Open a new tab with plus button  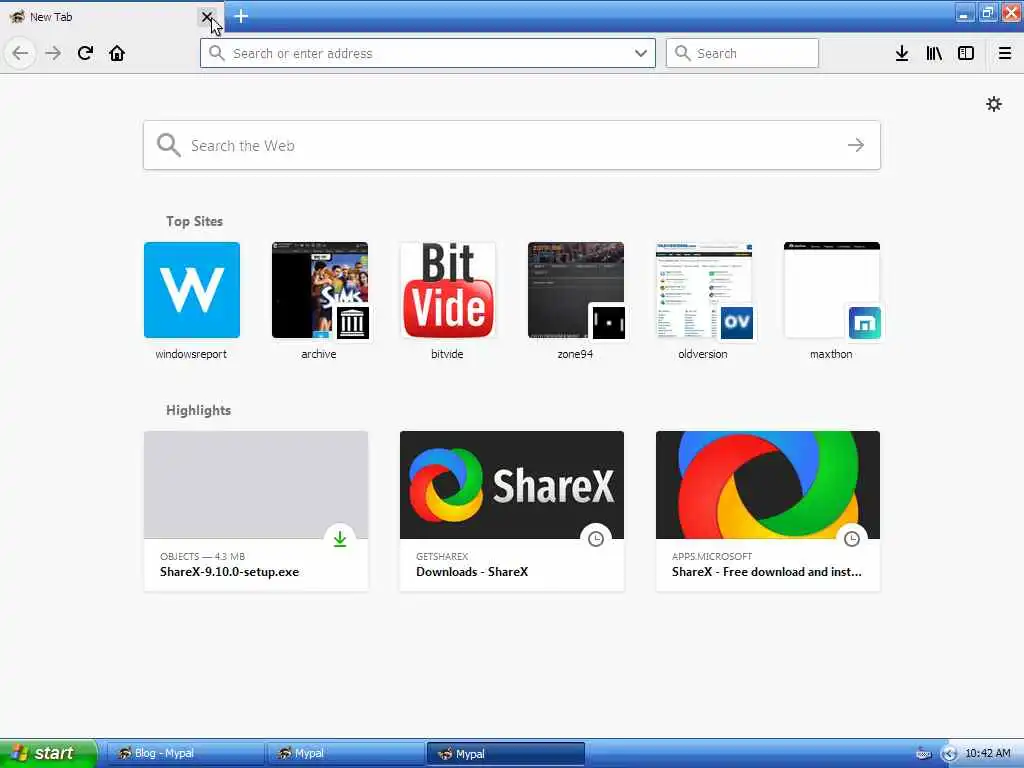241,16
